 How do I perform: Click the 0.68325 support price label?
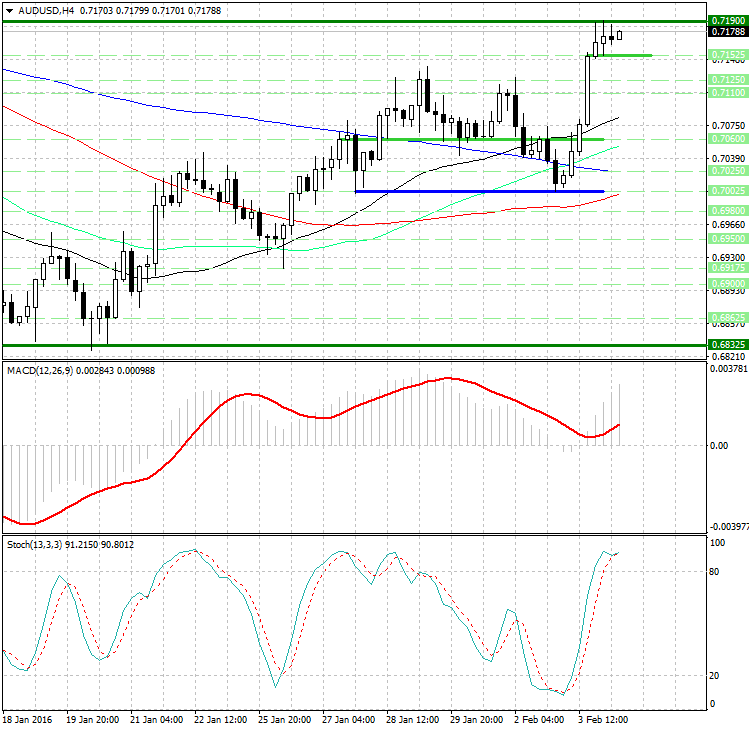point(726,344)
